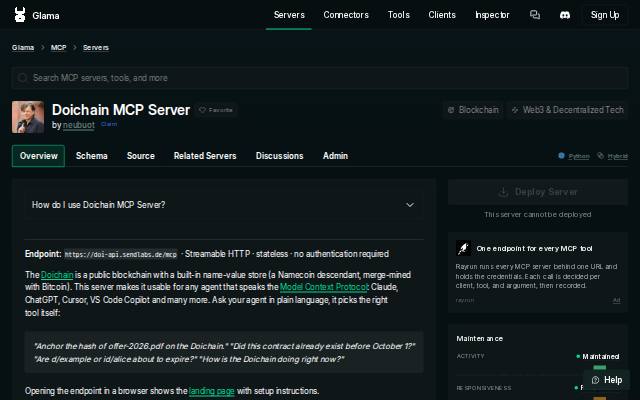
Task: Focus the Search MCP servers field
Action: (320, 78)
